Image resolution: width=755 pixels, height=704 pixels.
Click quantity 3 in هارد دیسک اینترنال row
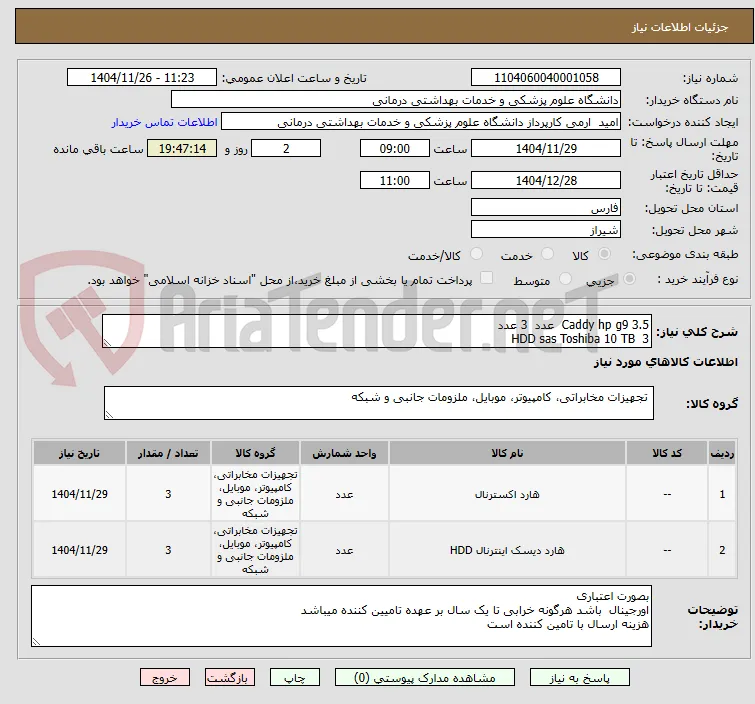pyautogui.click(x=168, y=550)
